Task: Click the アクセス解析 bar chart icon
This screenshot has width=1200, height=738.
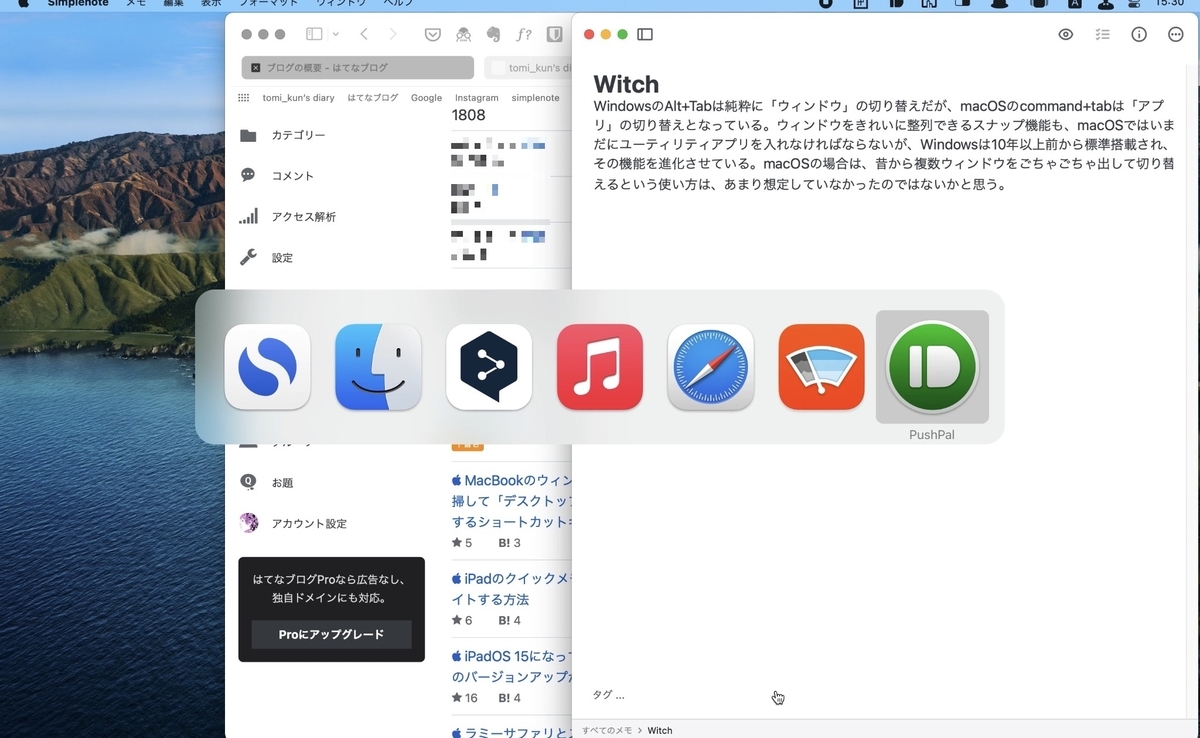Action: (248, 217)
